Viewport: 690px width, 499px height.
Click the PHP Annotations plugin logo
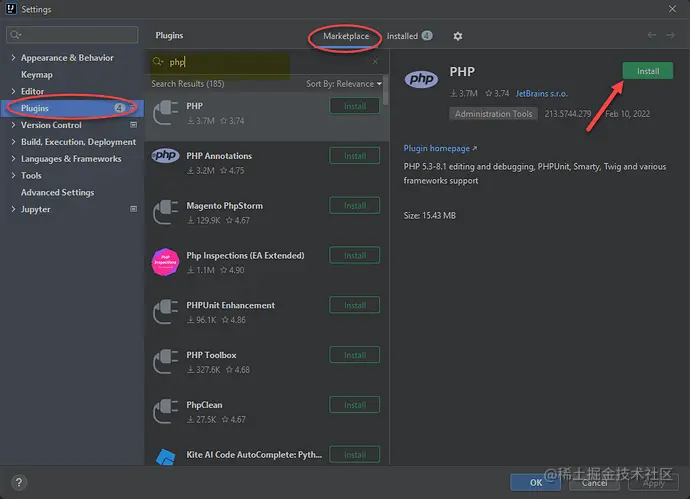[165, 155]
